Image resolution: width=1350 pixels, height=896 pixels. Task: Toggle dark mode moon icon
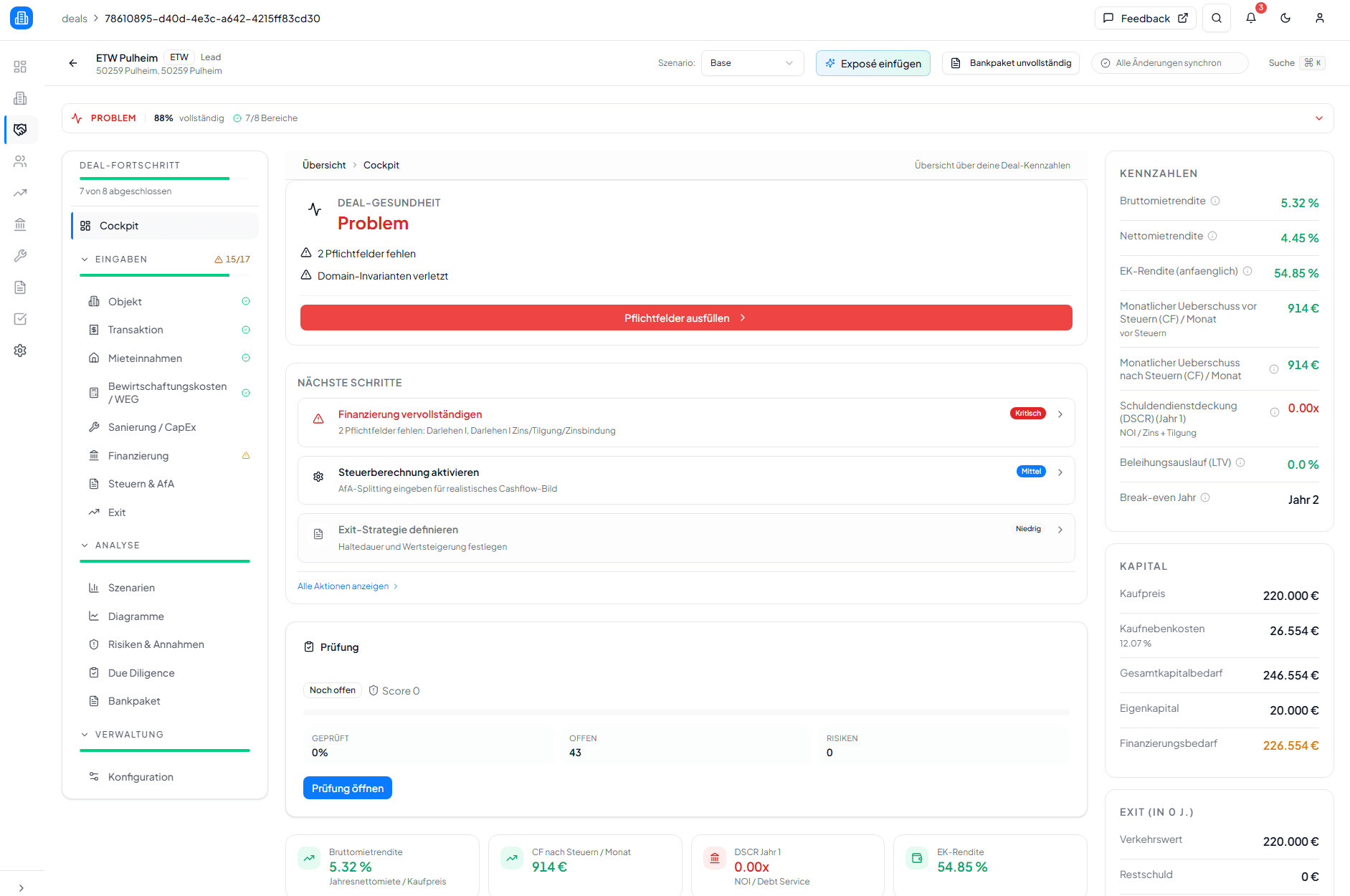(x=1285, y=19)
